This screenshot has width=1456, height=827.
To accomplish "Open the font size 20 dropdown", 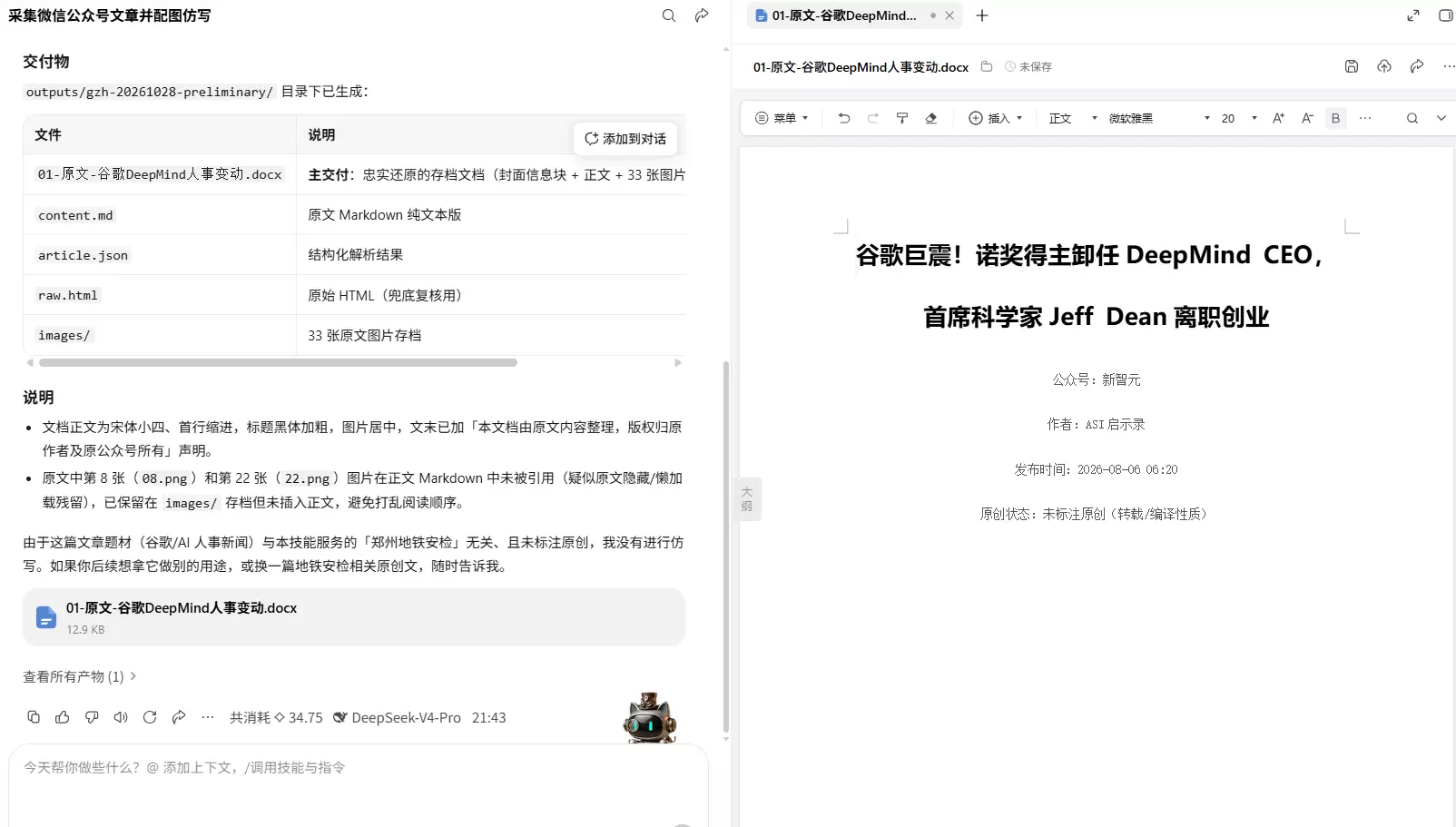I will point(1239,118).
